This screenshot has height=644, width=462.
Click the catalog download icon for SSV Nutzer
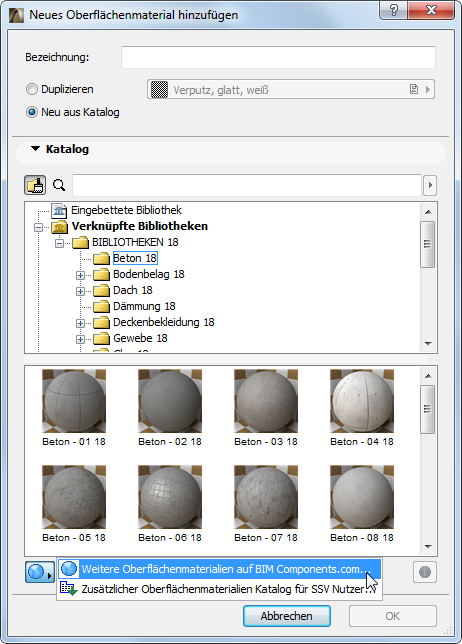pyautogui.click(x=69, y=589)
